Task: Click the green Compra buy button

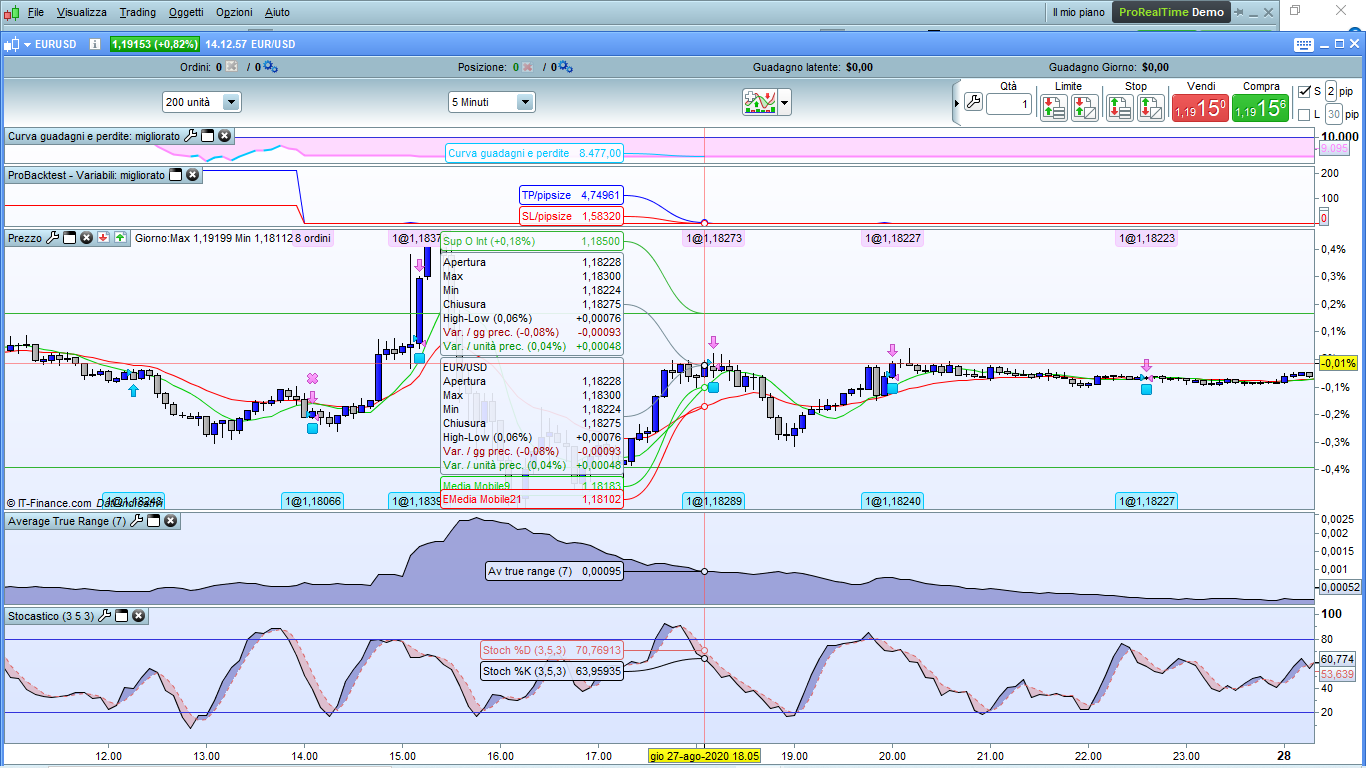Action: [x=1260, y=108]
